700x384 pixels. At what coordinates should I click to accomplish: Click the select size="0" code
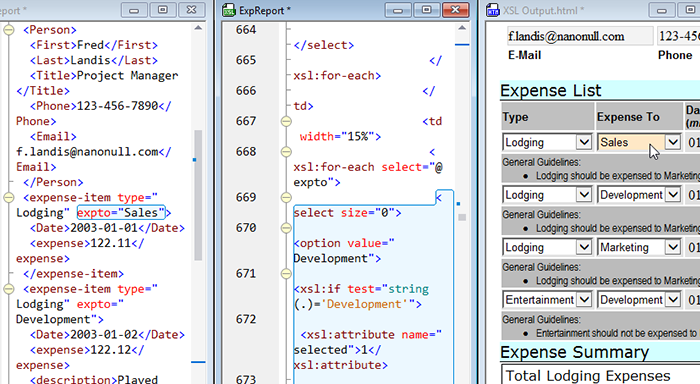pos(347,213)
